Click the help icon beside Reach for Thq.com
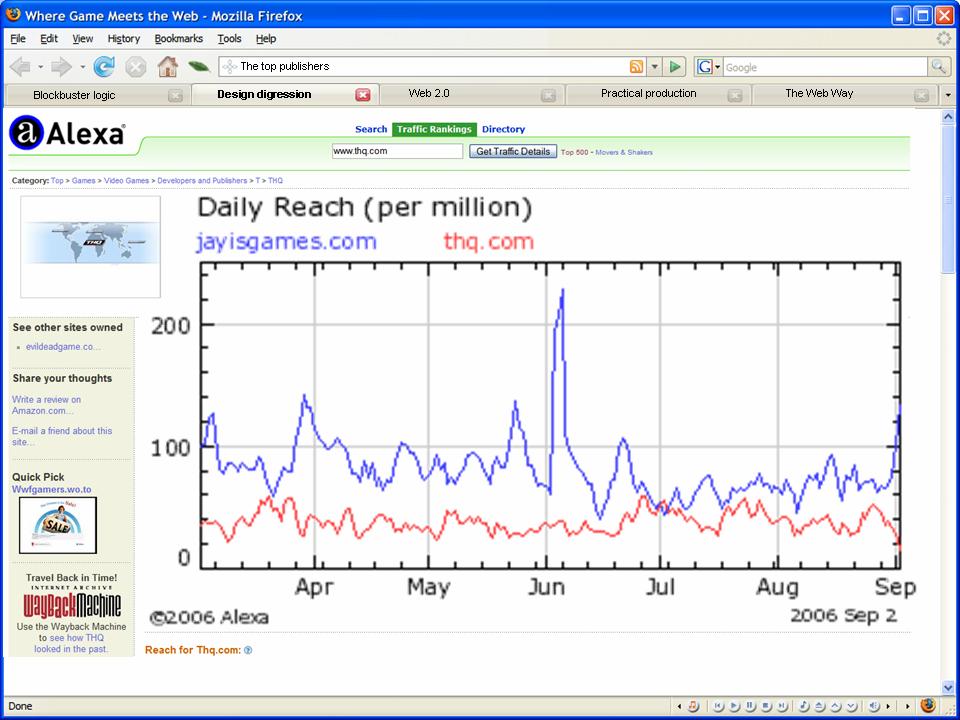Viewport: 960px width, 720px height. (x=248, y=650)
